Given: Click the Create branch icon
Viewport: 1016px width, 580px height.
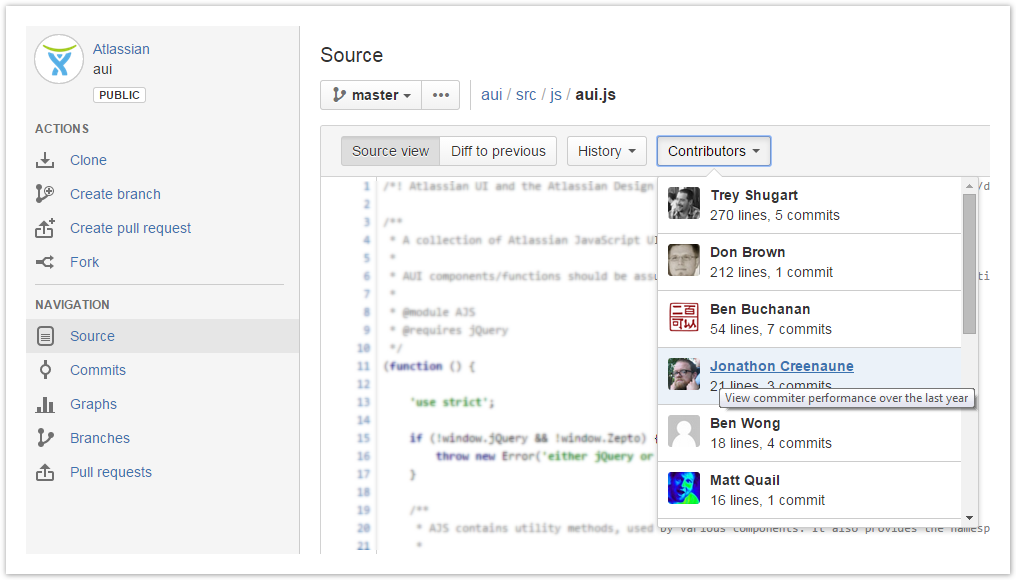Looking at the screenshot, I should 45,194.
